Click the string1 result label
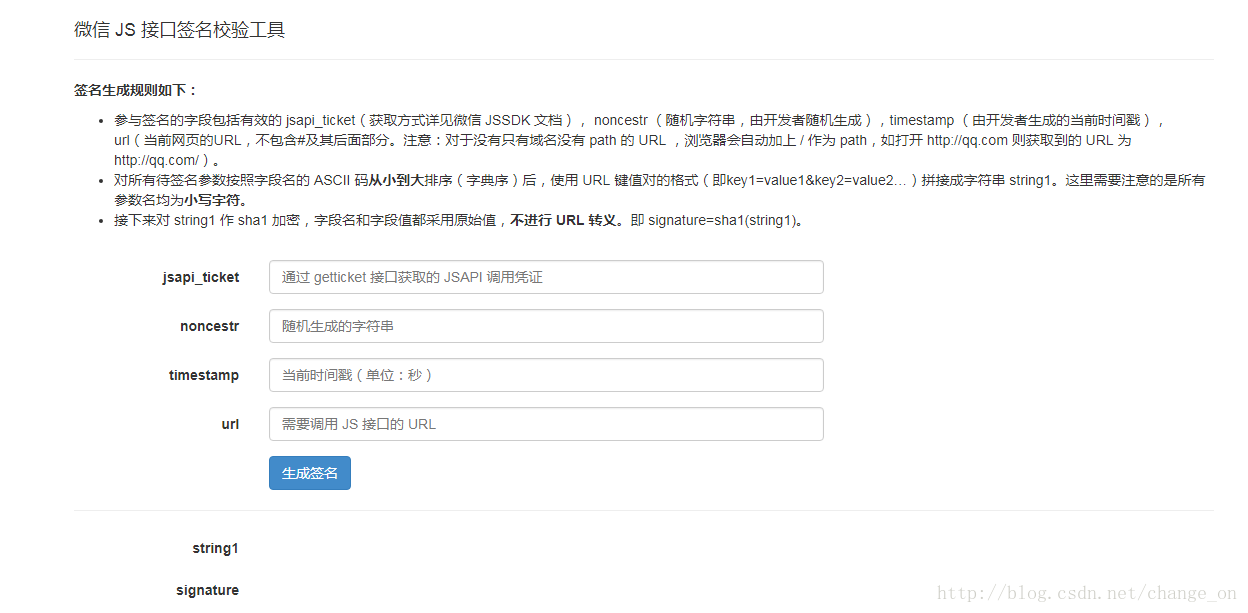The height and width of the screenshot is (613, 1248). [x=215, y=548]
